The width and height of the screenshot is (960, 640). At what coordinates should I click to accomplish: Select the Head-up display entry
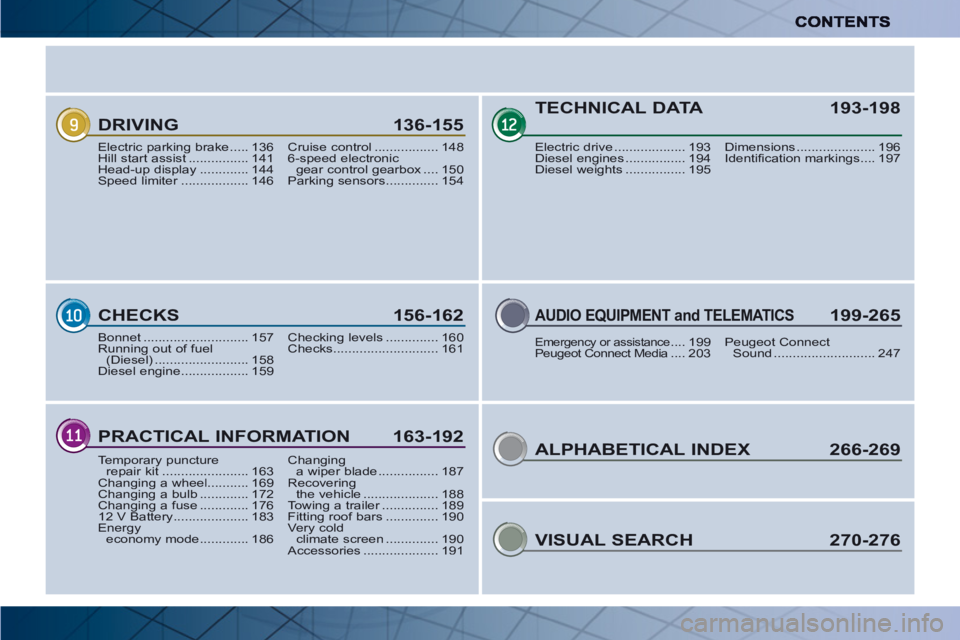coord(186,170)
